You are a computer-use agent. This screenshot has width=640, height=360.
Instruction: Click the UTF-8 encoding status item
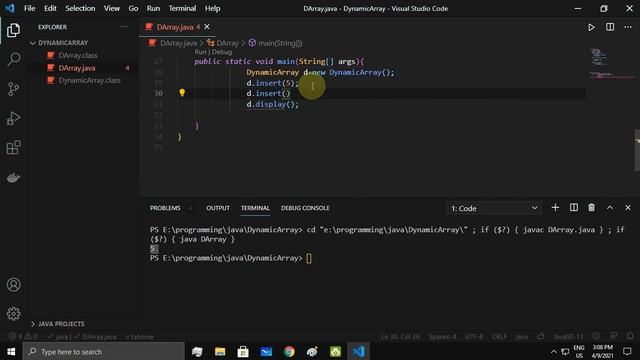click(474, 337)
